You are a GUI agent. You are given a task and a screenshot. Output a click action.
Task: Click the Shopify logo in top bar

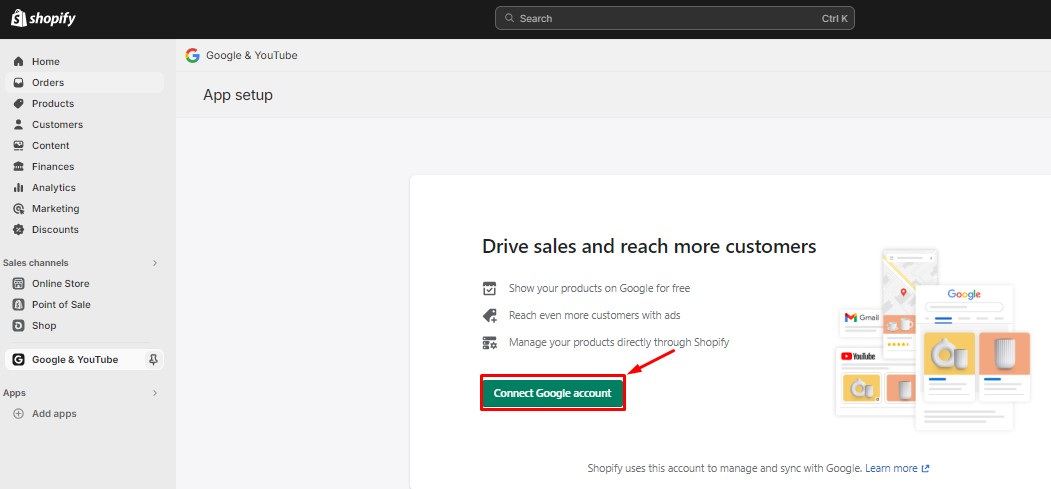(43, 18)
